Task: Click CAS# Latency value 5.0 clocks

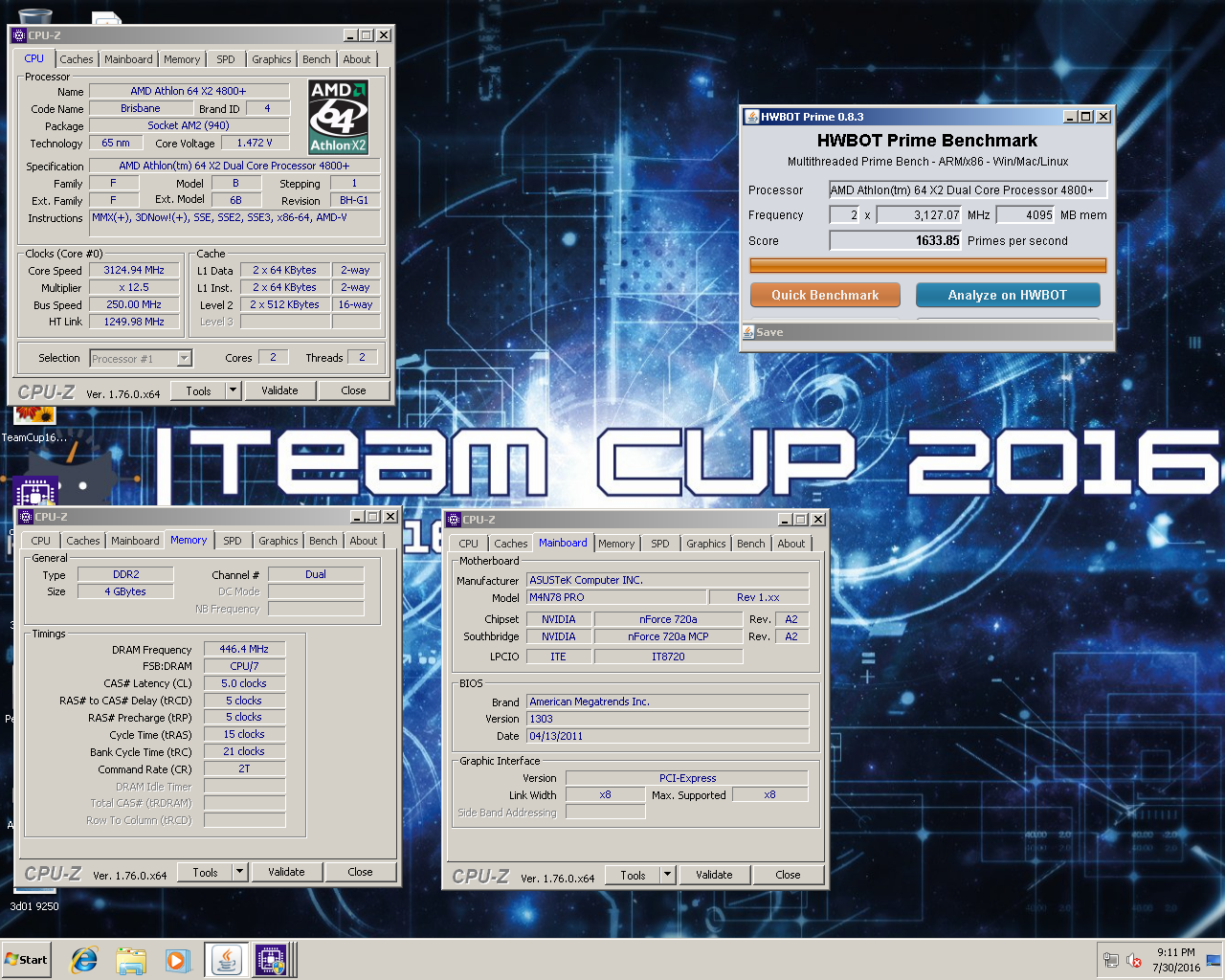Action: tap(244, 683)
